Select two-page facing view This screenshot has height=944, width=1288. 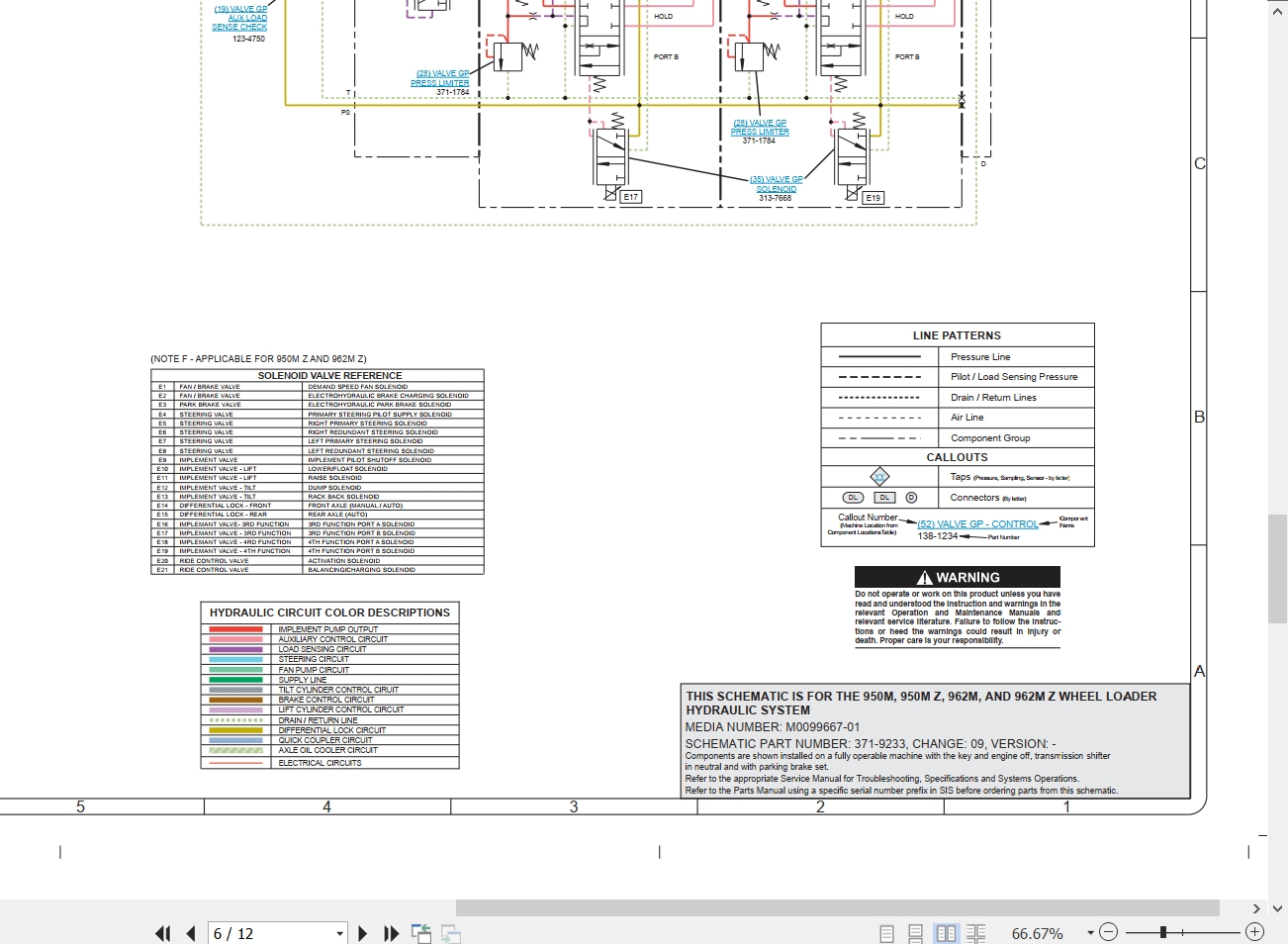coord(947,933)
